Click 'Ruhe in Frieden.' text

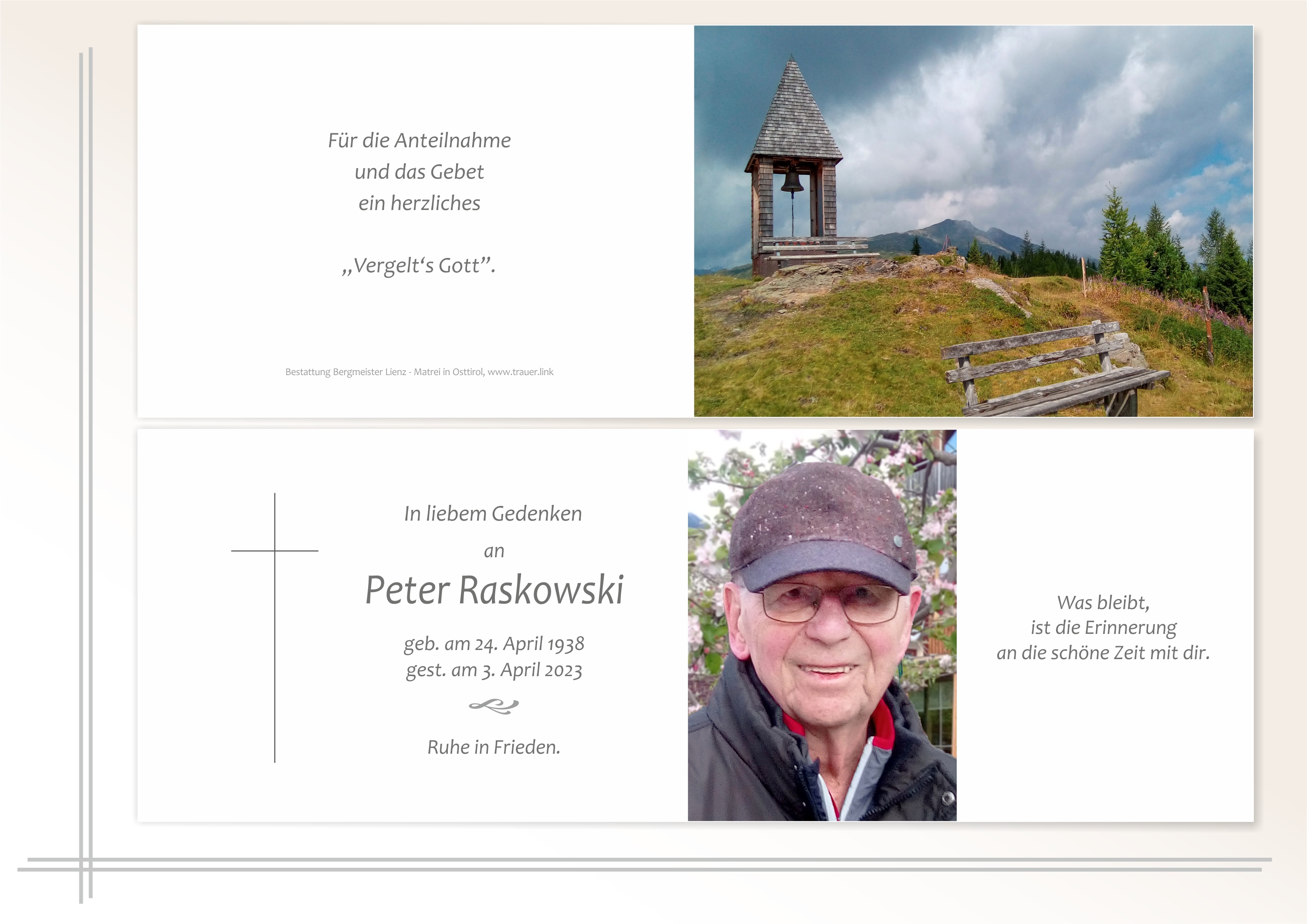point(494,748)
